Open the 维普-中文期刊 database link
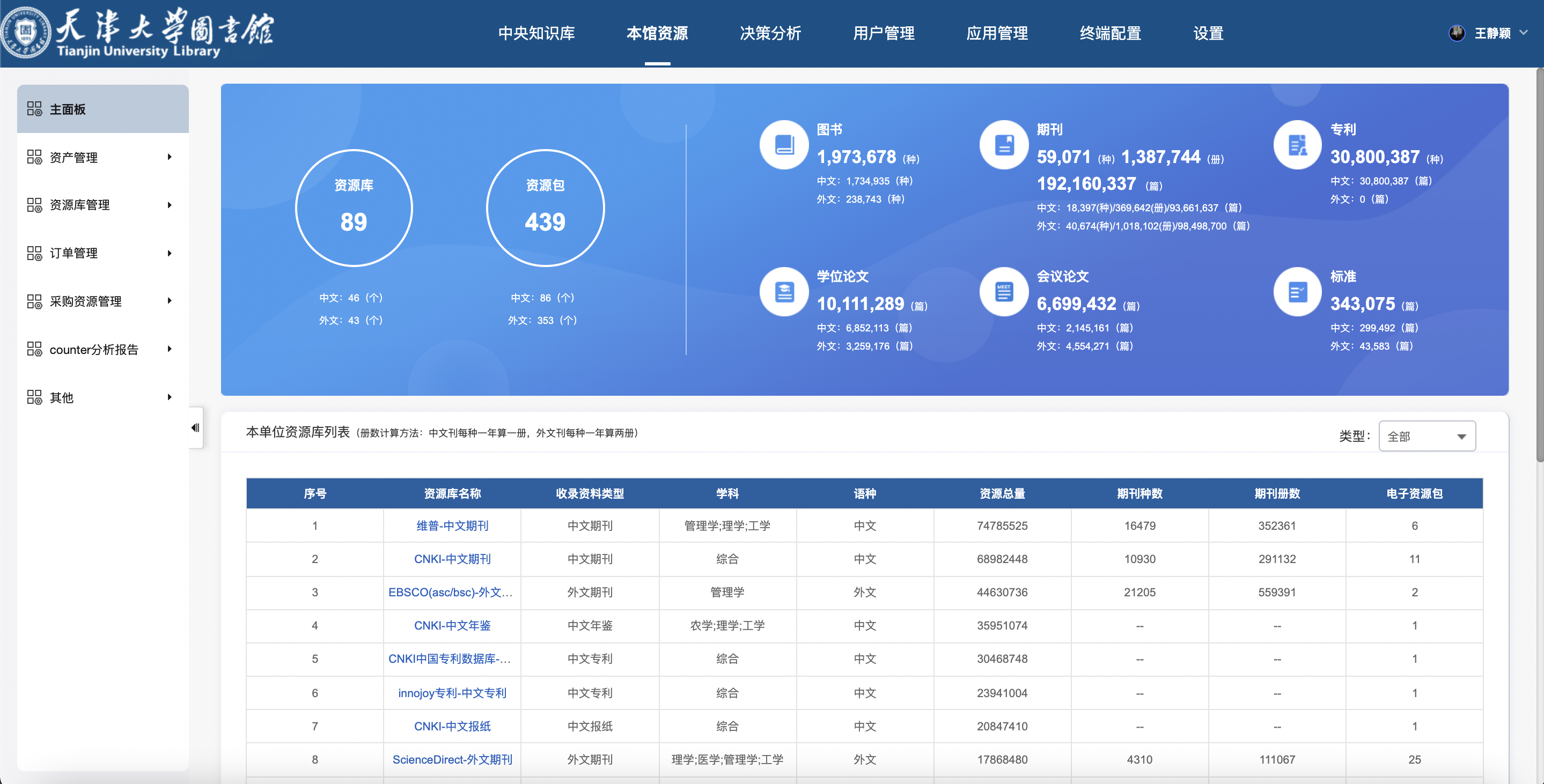Image resolution: width=1544 pixels, height=784 pixels. [452, 526]
